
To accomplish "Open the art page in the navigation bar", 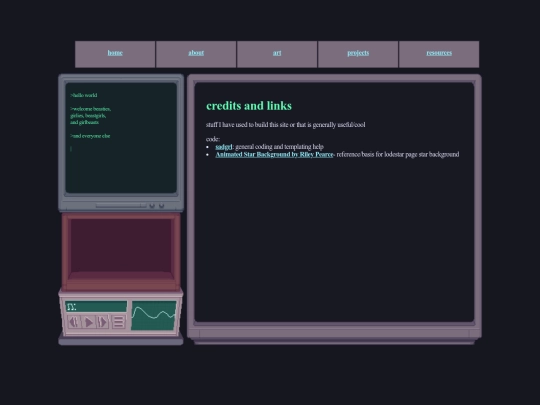I will pos(277,53).
